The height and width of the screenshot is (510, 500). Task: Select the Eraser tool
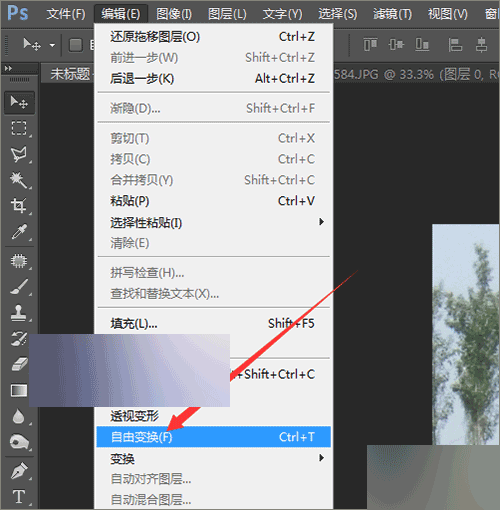(19, 364)
